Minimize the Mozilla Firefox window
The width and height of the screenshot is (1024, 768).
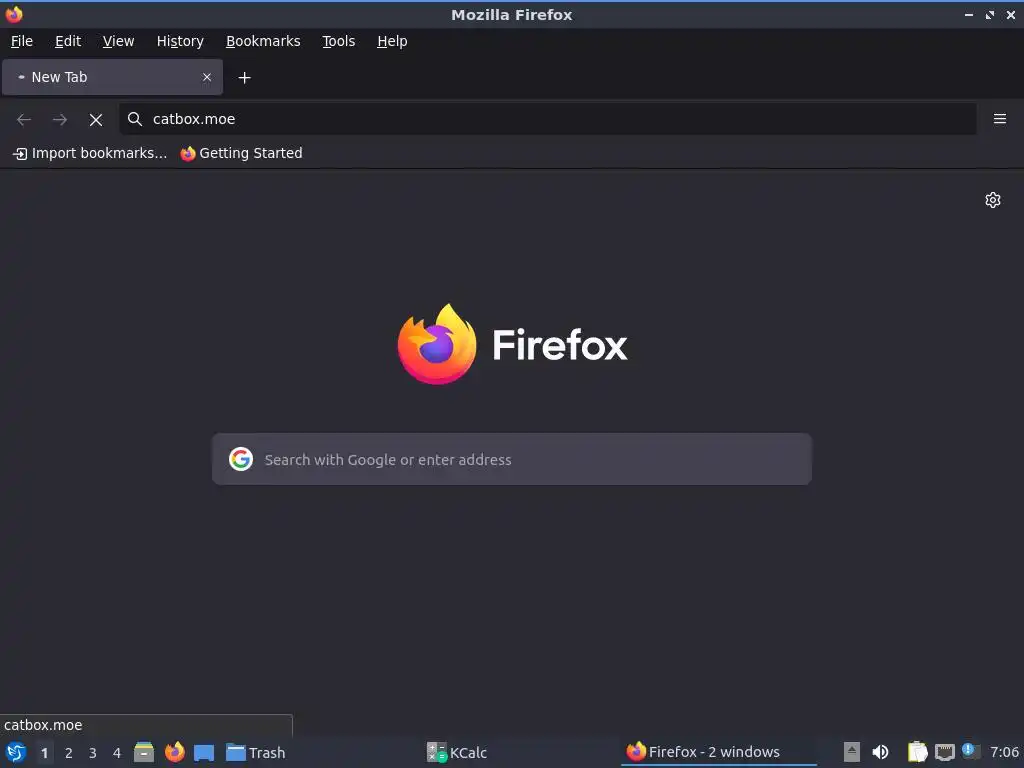(x=969, y=14)
